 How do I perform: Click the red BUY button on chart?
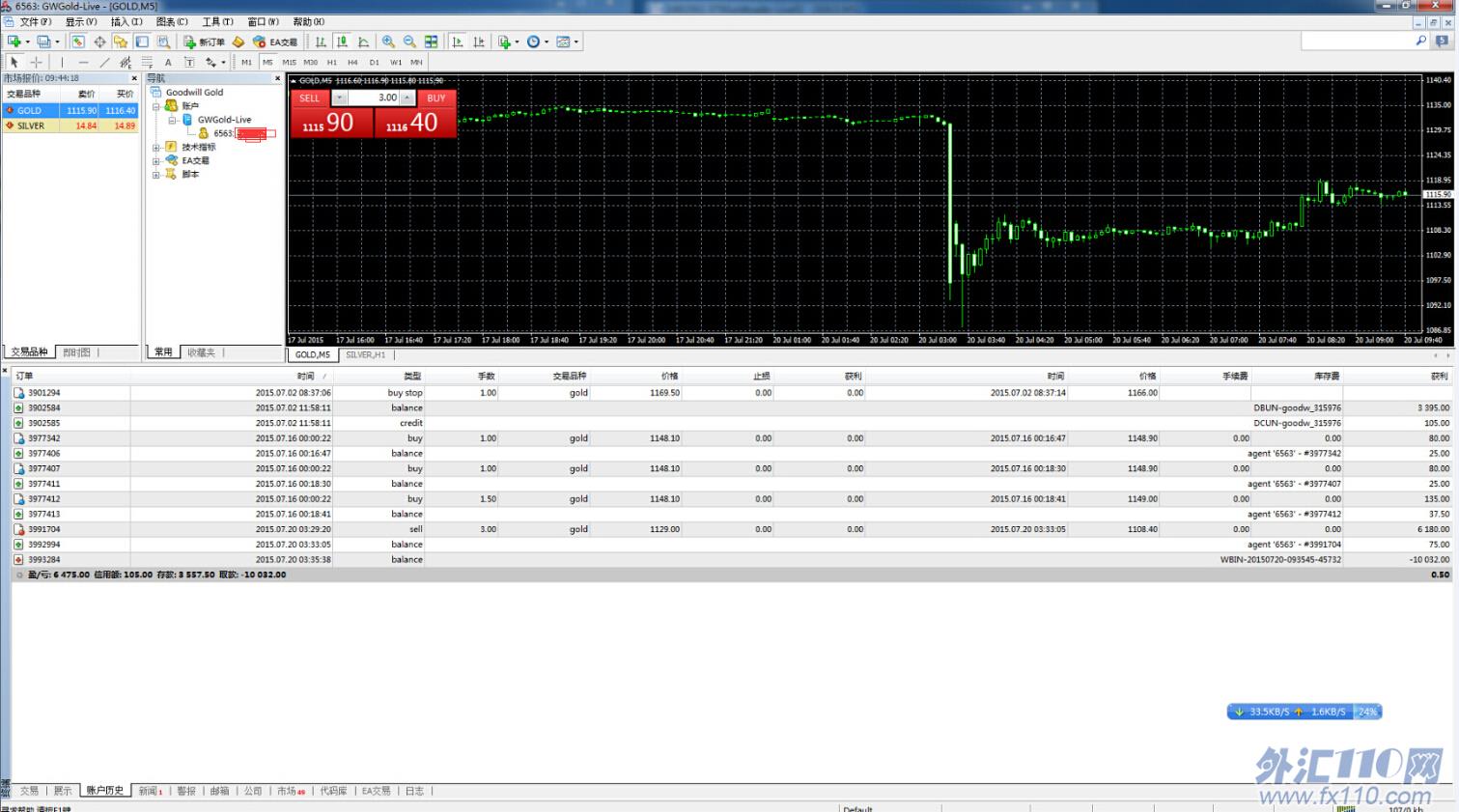coord(436,98)
